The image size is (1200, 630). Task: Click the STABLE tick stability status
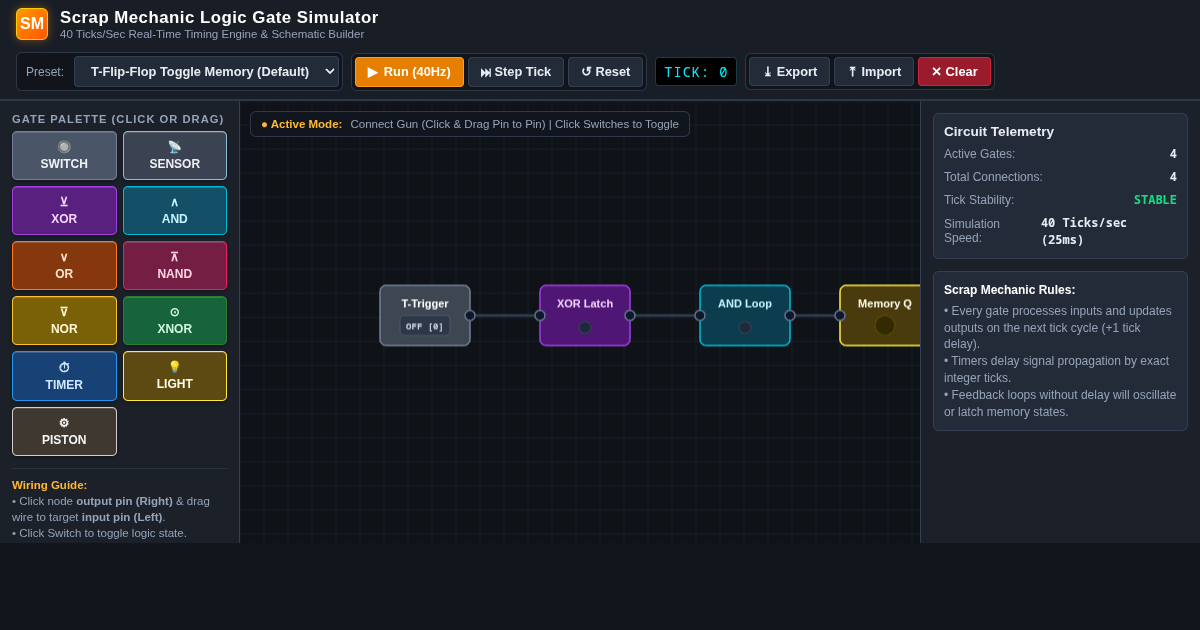pyautogui.click(x=1155, y=200)
